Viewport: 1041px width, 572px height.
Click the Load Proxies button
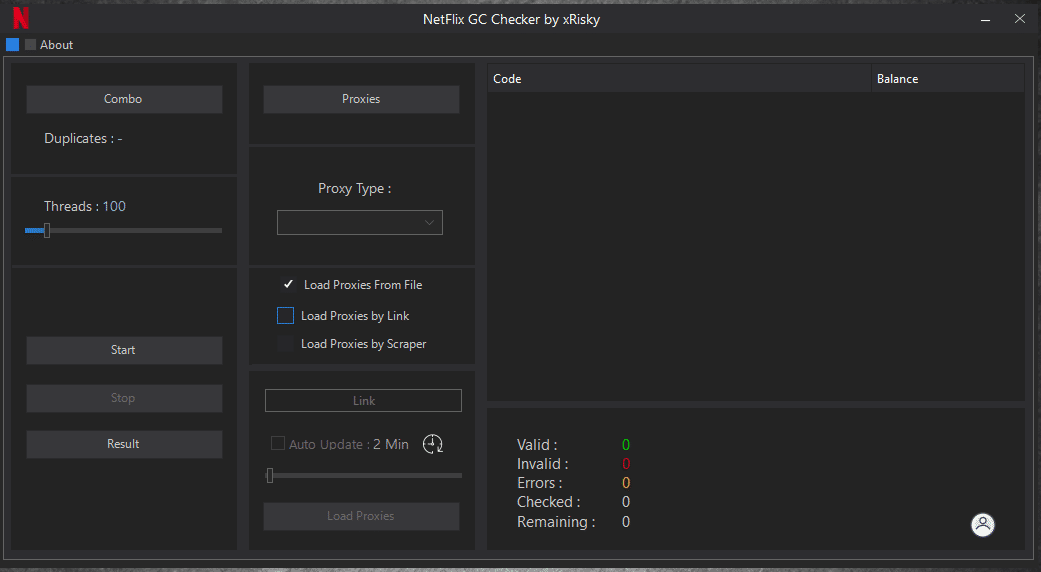(x=361, y=516)
